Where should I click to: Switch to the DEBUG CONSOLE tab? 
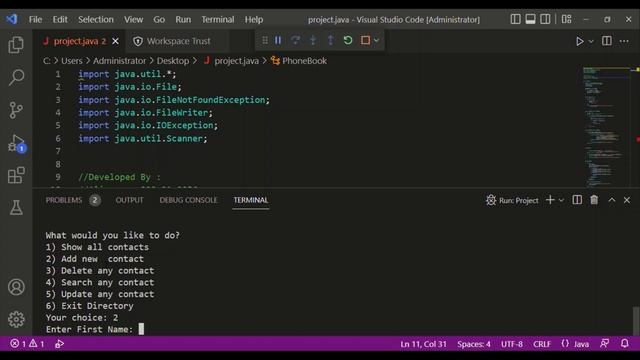pyautogui.click(x=188, y=200)
